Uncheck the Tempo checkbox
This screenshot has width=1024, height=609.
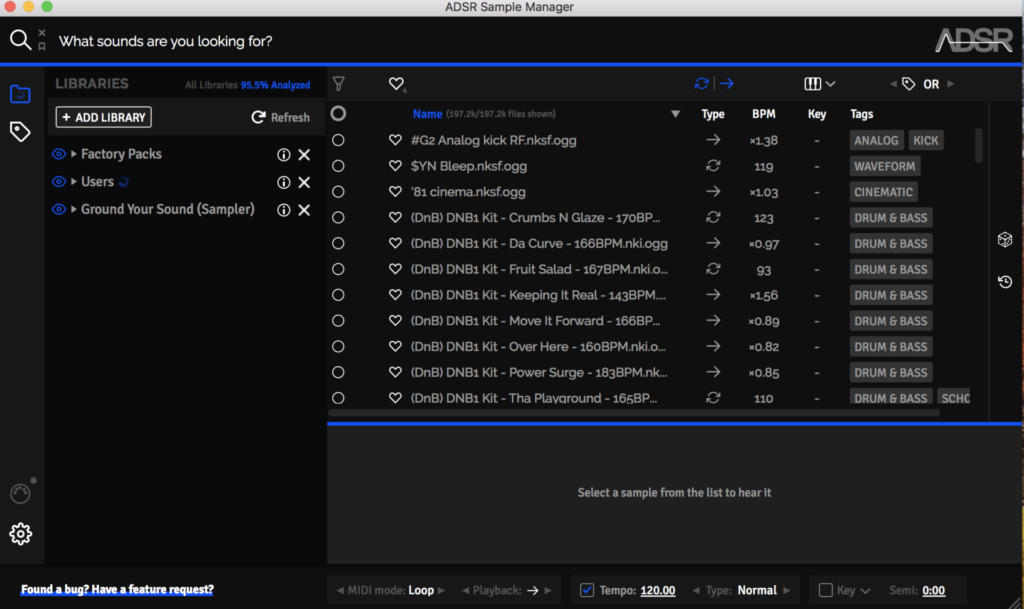click(x=587, y=590)
